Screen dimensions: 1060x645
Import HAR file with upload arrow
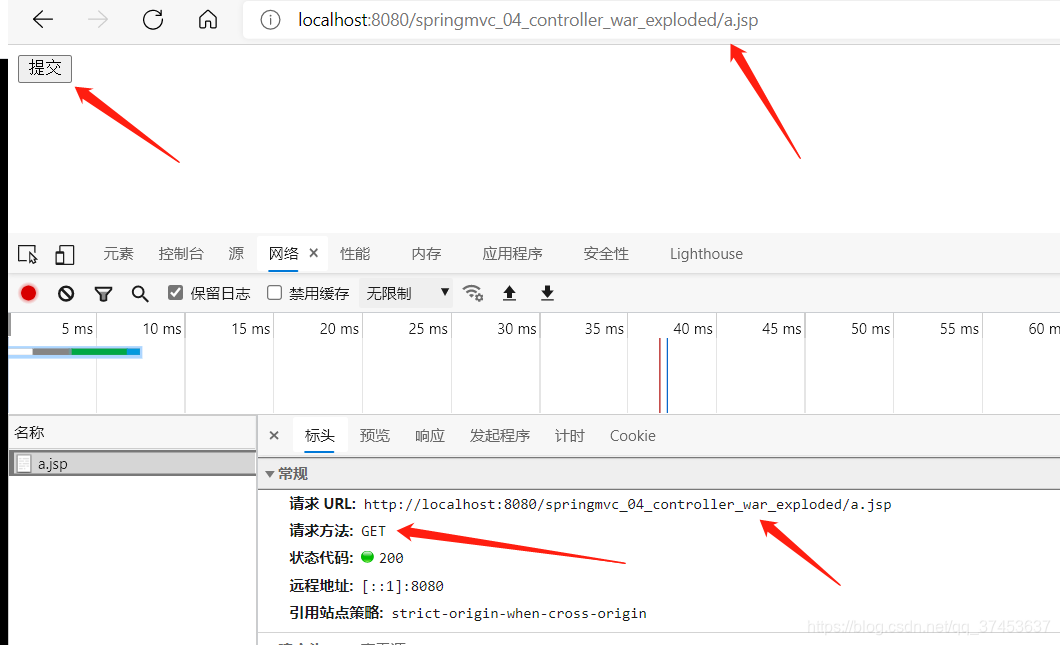pyautogui.click(x=510, y=293)
